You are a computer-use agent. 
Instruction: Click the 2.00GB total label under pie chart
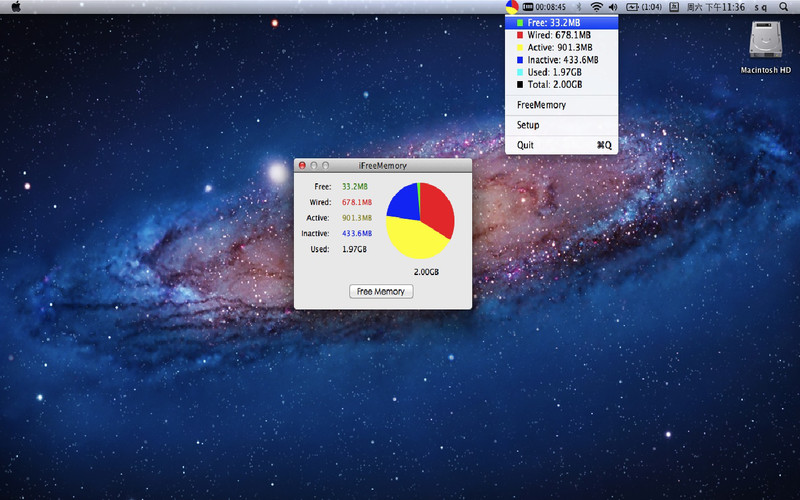tap(426, 272)
